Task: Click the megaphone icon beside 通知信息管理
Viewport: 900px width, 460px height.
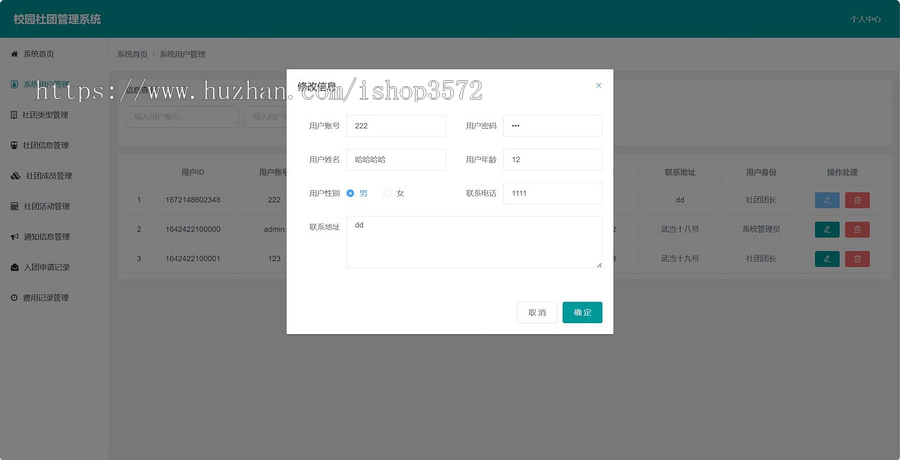Action: coord(15,237)
